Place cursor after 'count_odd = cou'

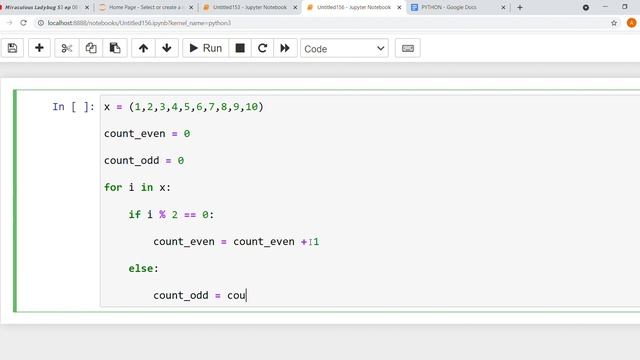click(x=247, y=295)
